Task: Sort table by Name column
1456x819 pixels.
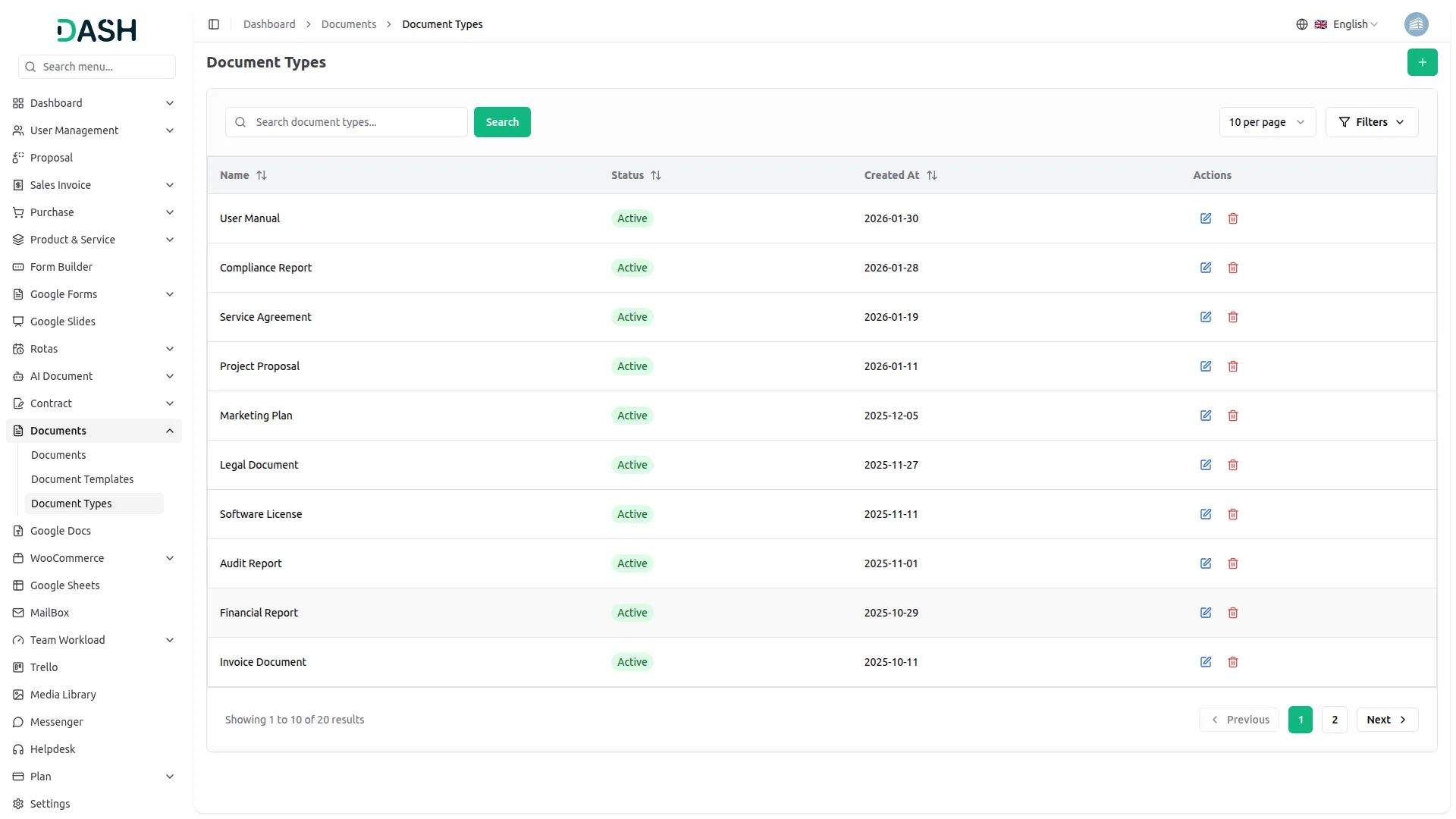Action: point(262,175)
